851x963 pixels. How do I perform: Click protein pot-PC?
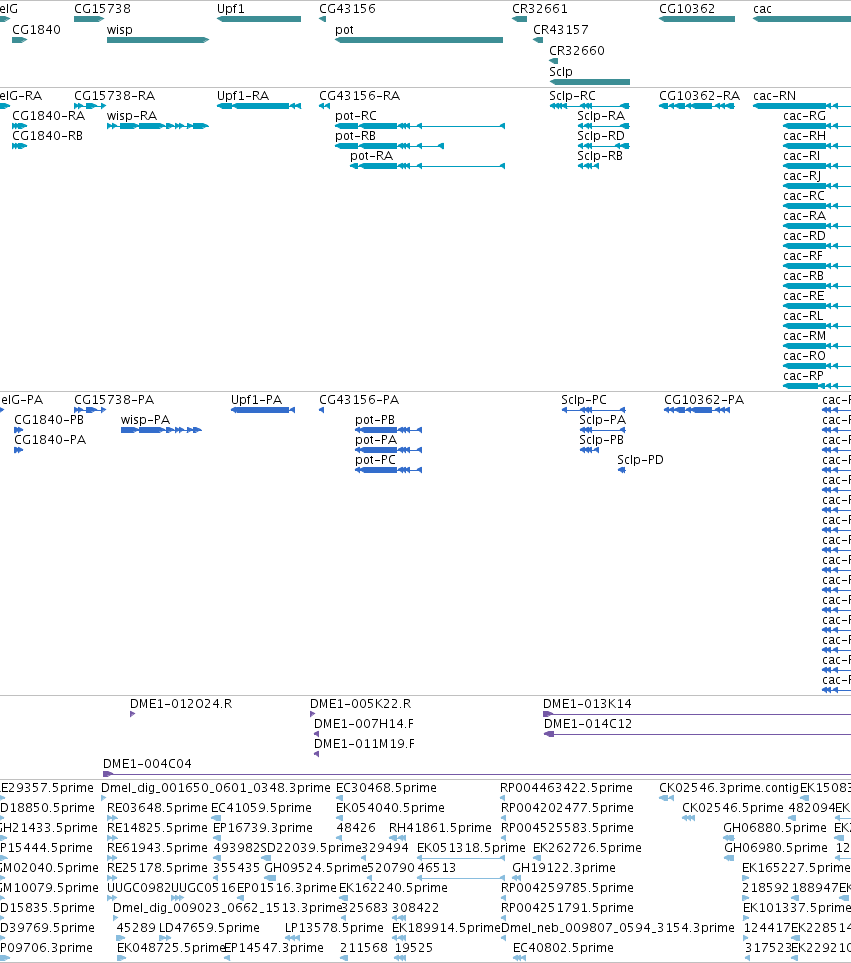click(x=389, y=470)
